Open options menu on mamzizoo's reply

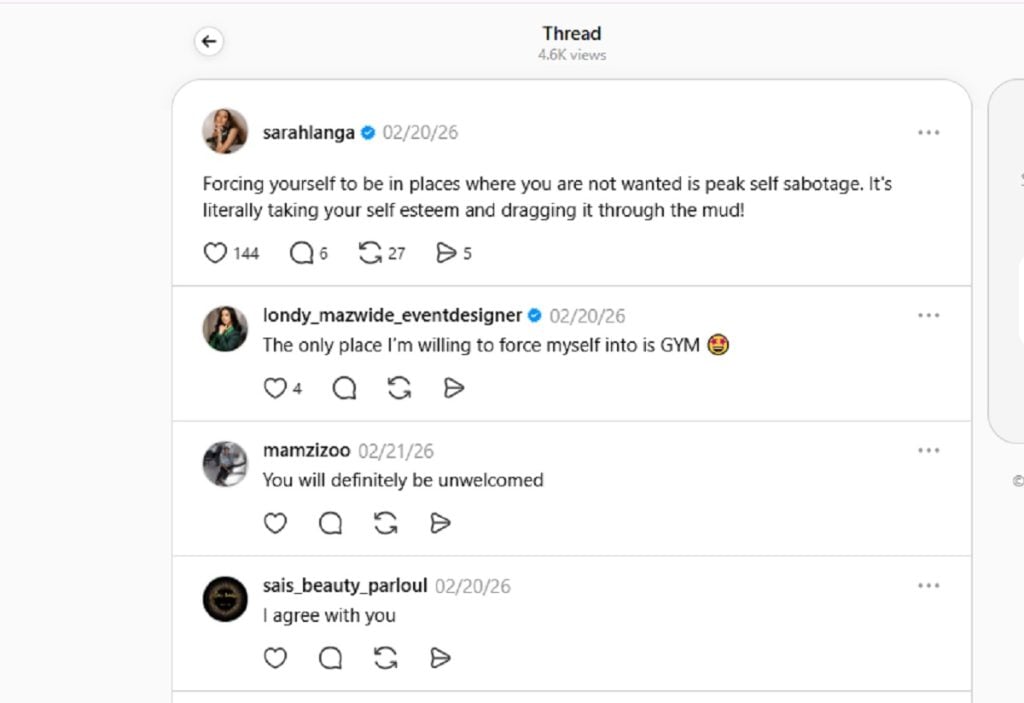pos(929,450)
